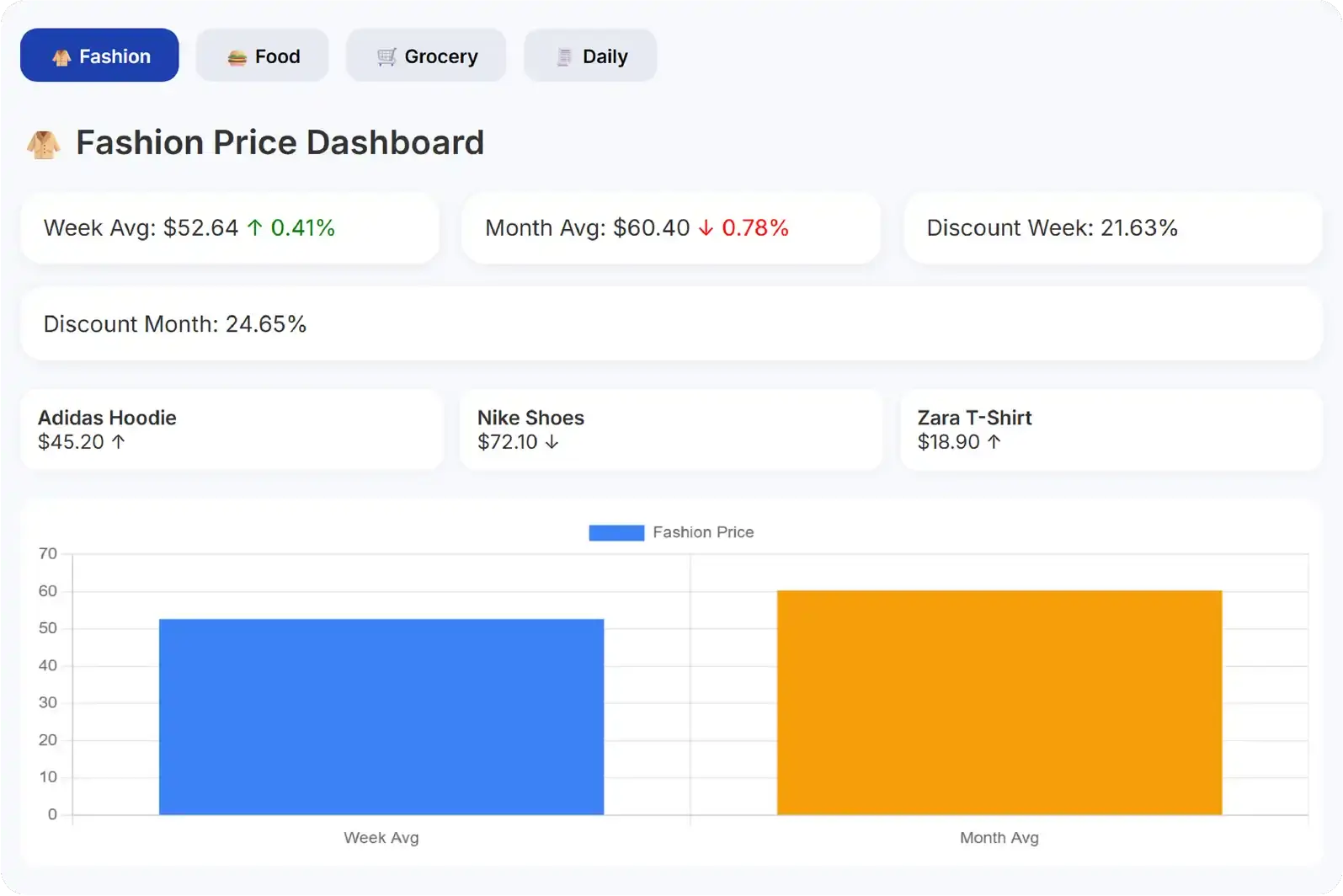Click the Discount Month stat card
Screen dimensions: 1343x896
click(x=671, y=324)
